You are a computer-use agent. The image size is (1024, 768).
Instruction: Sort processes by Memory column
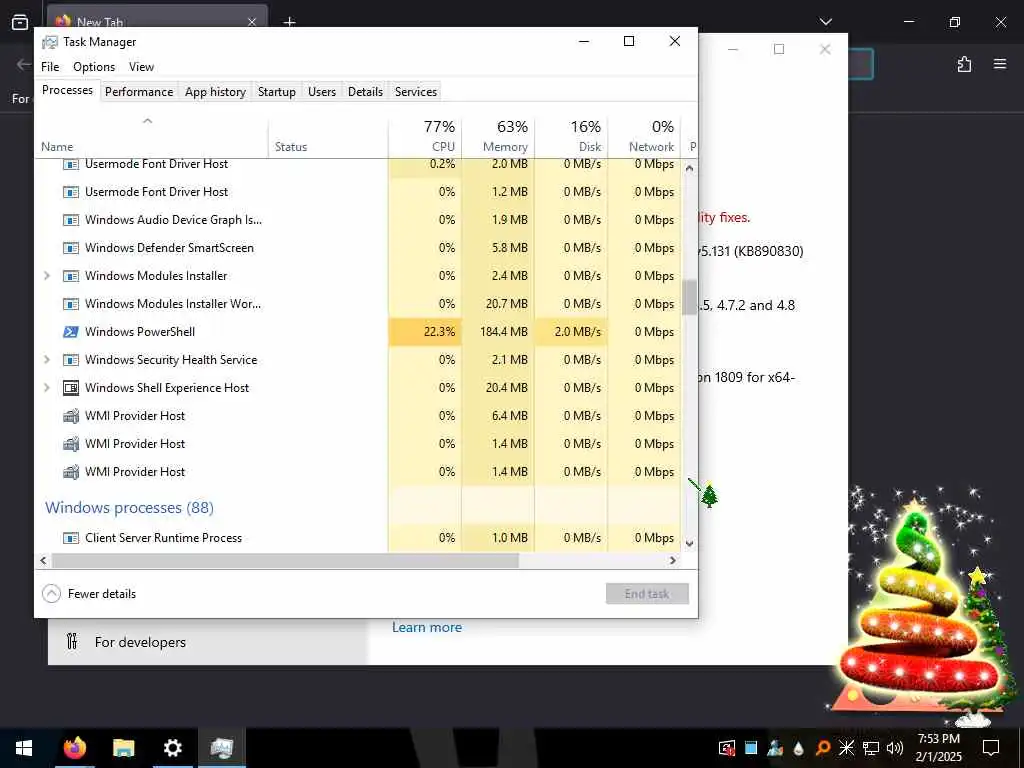[x=498, y=136]
